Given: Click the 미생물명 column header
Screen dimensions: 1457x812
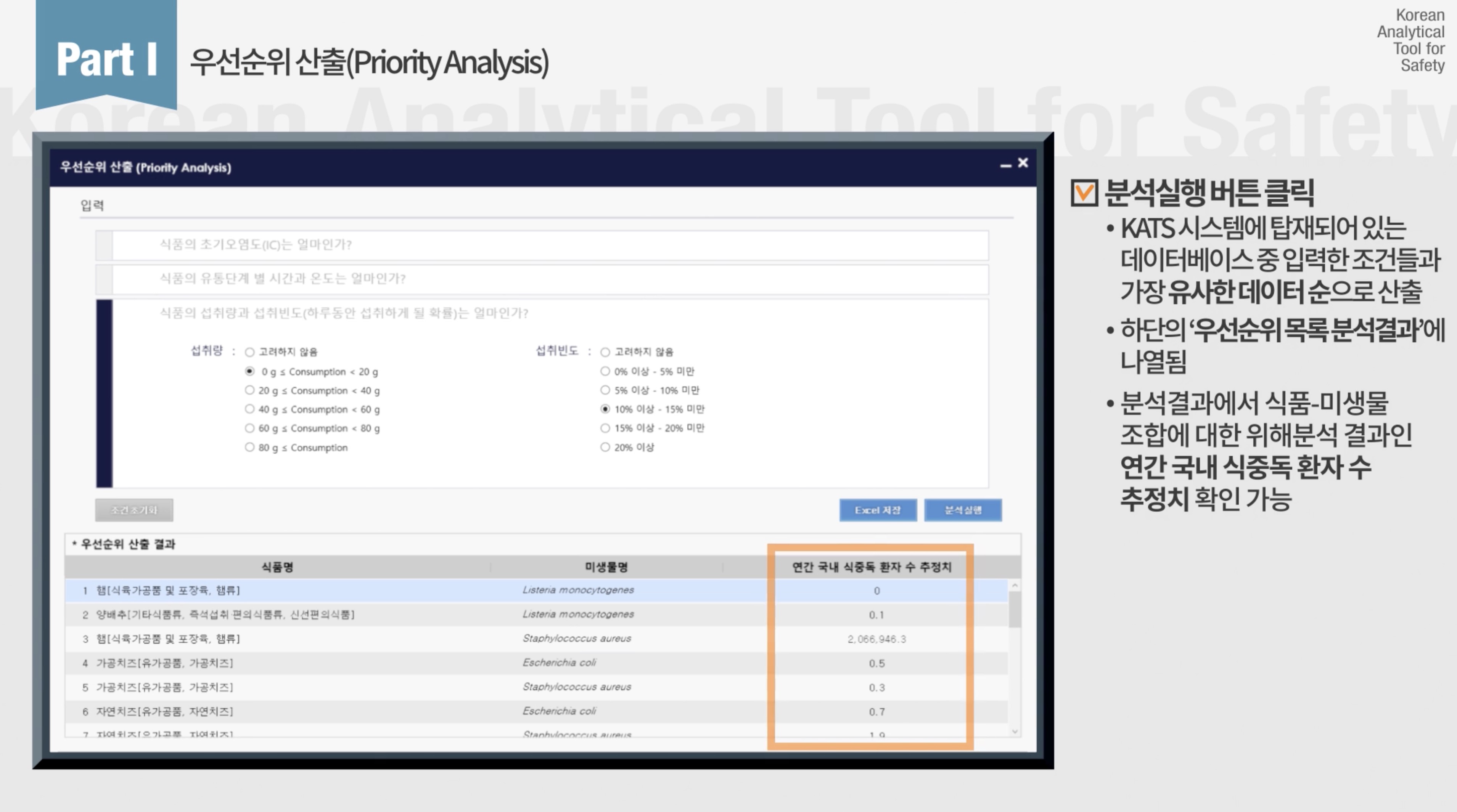Looking at the screenshot, I should (x=606, y=567).
